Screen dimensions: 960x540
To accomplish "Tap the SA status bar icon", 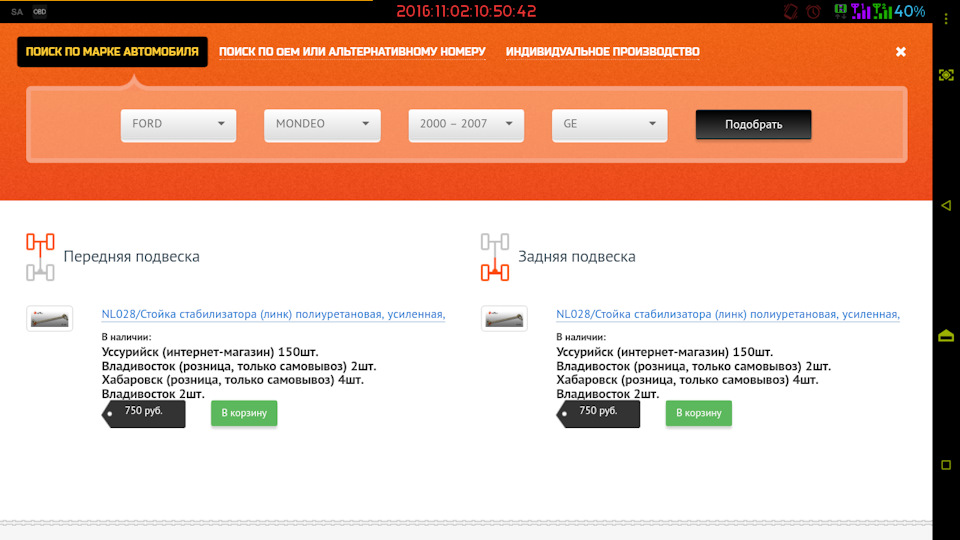I will pyautogui.click(x=17, y=12).
